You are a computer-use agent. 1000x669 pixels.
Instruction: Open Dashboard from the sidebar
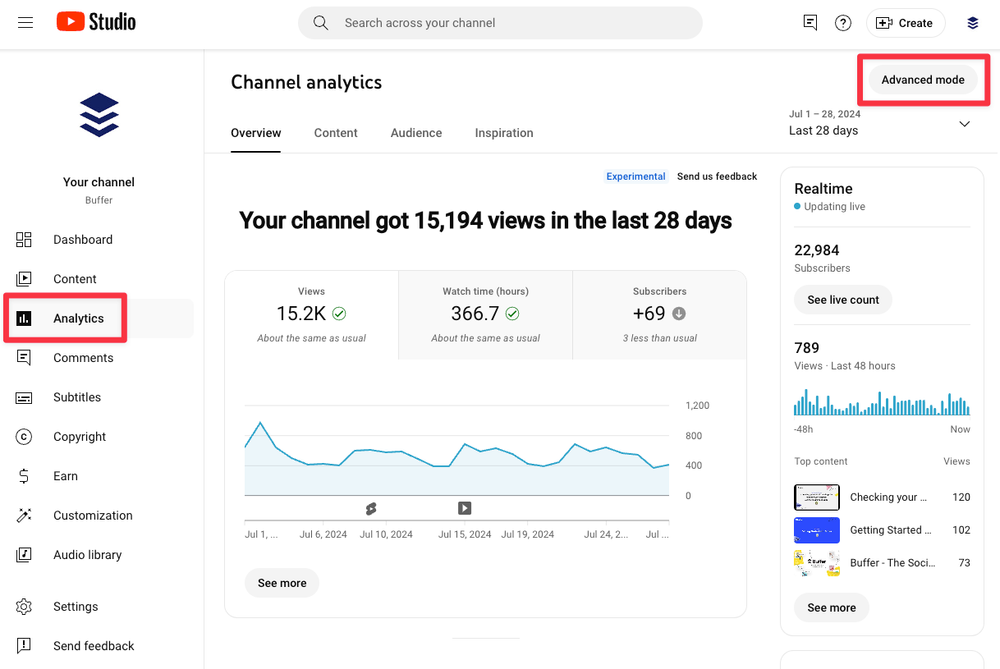tap(83, 239)
